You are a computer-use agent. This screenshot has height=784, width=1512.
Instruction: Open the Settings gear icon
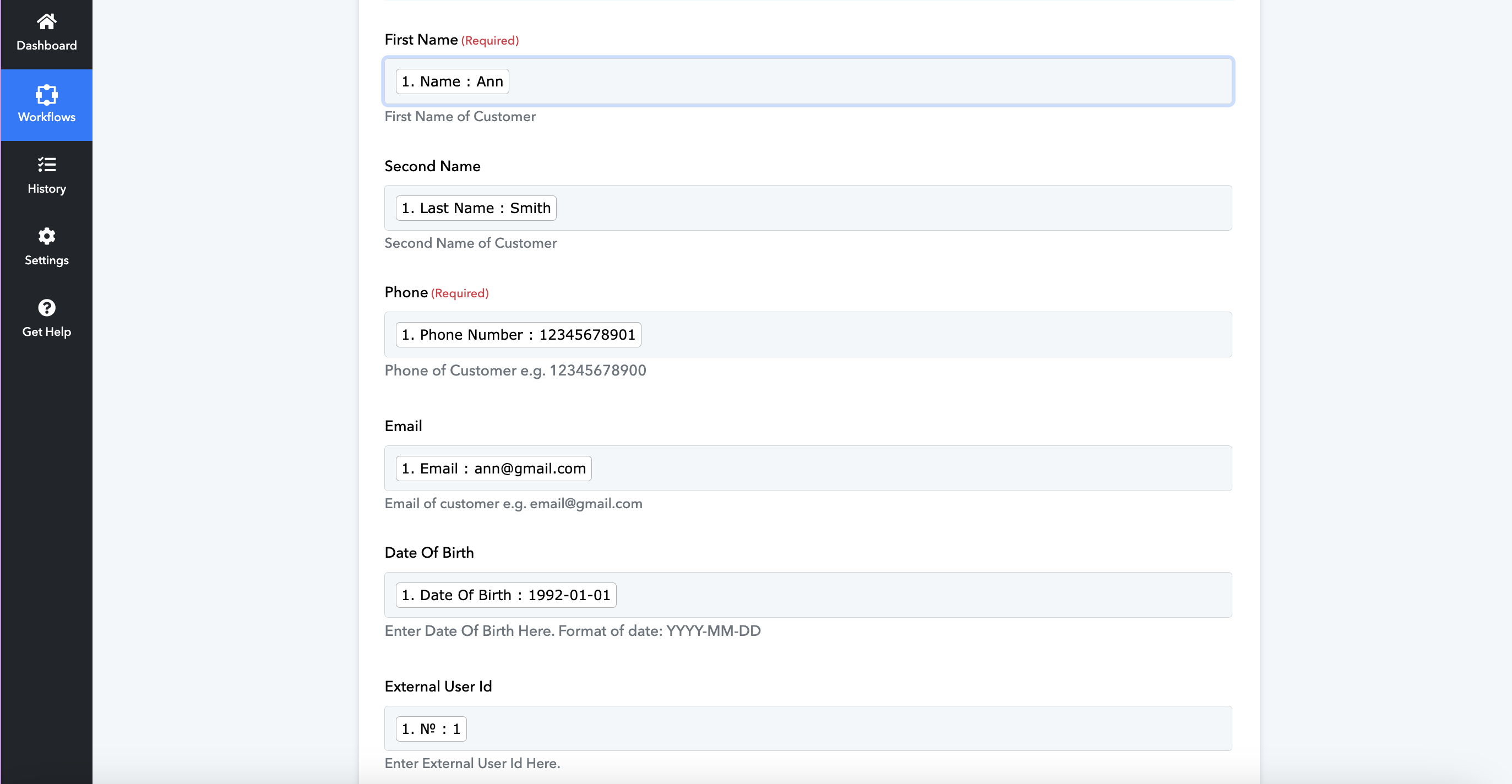(x=46, y=236)
